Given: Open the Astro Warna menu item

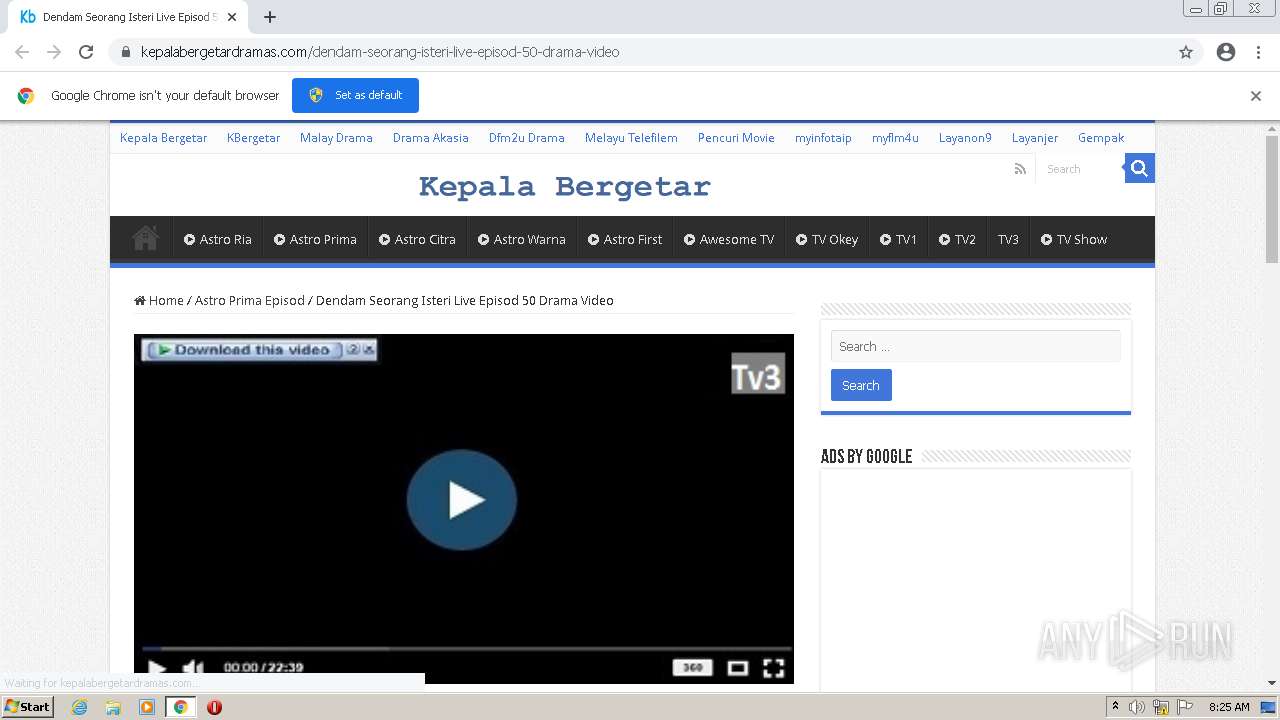Looking at the screenshot, I should (522, 239).
